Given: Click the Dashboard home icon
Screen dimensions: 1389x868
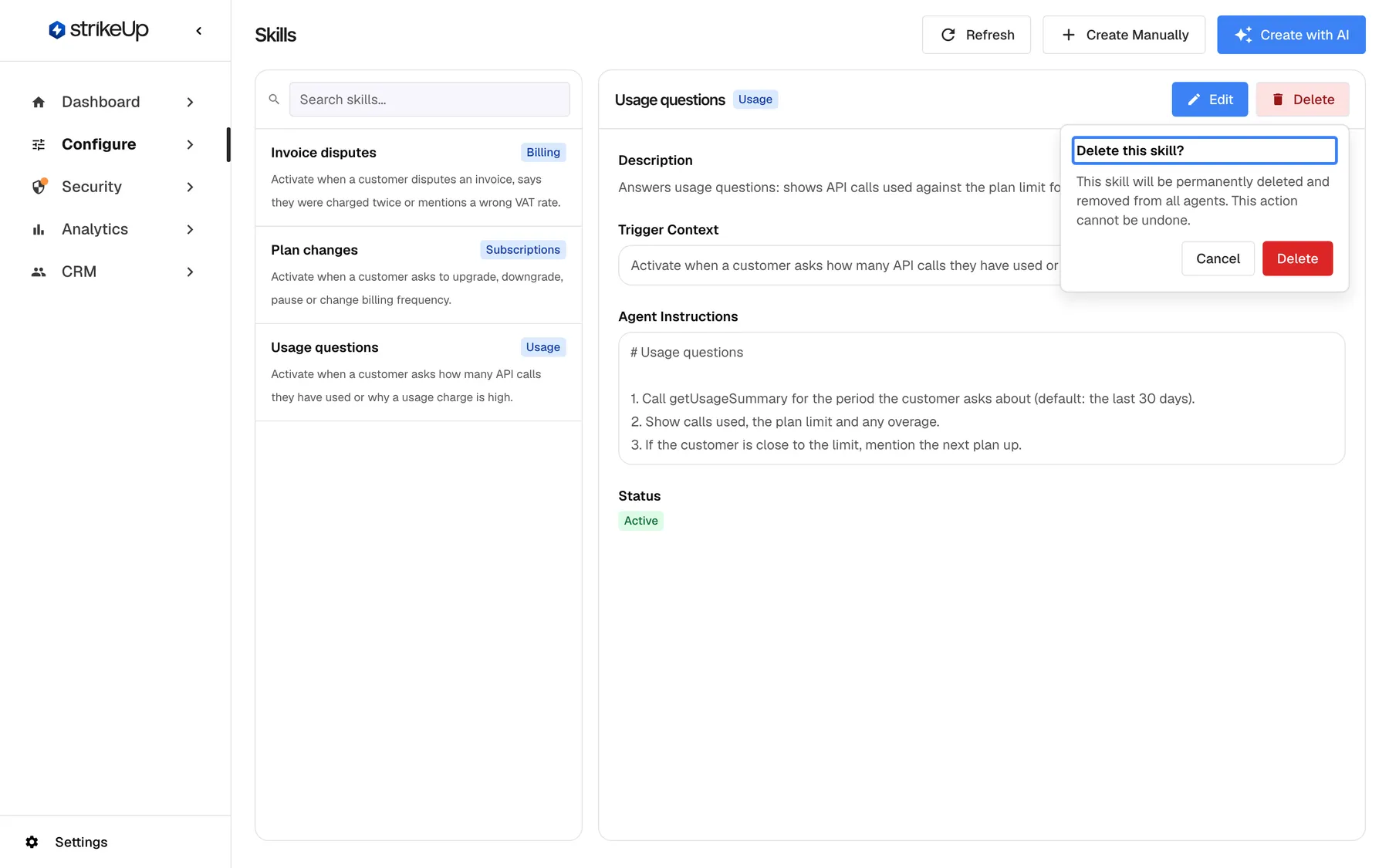Looking at the screenshot, I should [39, 102].
